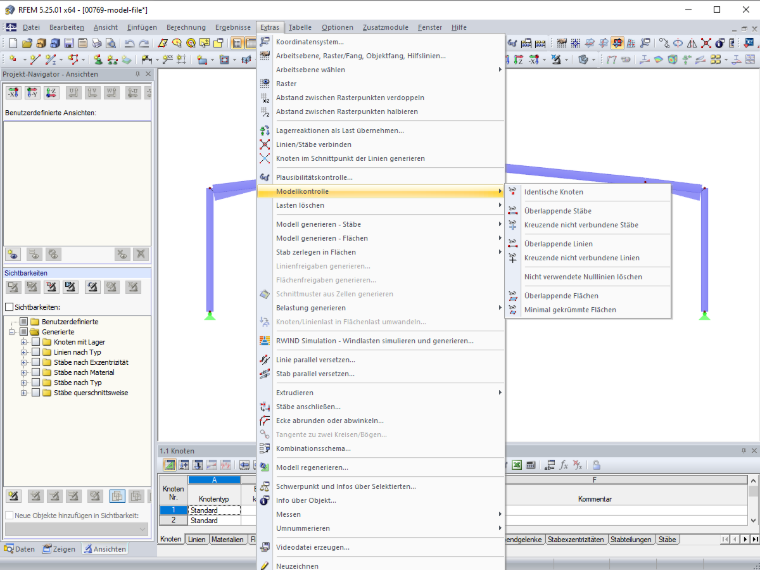Click the formula fx icon in table toolbar

coord(563,465)
